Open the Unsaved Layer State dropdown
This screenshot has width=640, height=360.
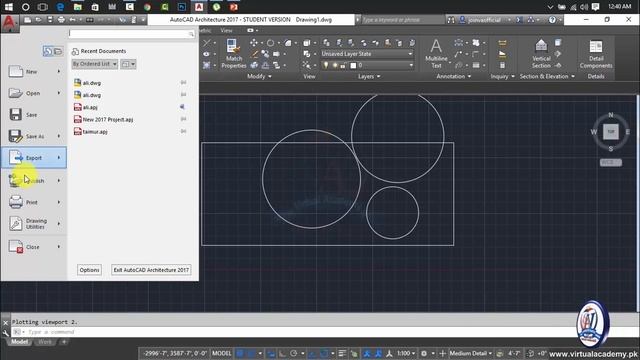[x=367, y=54]
